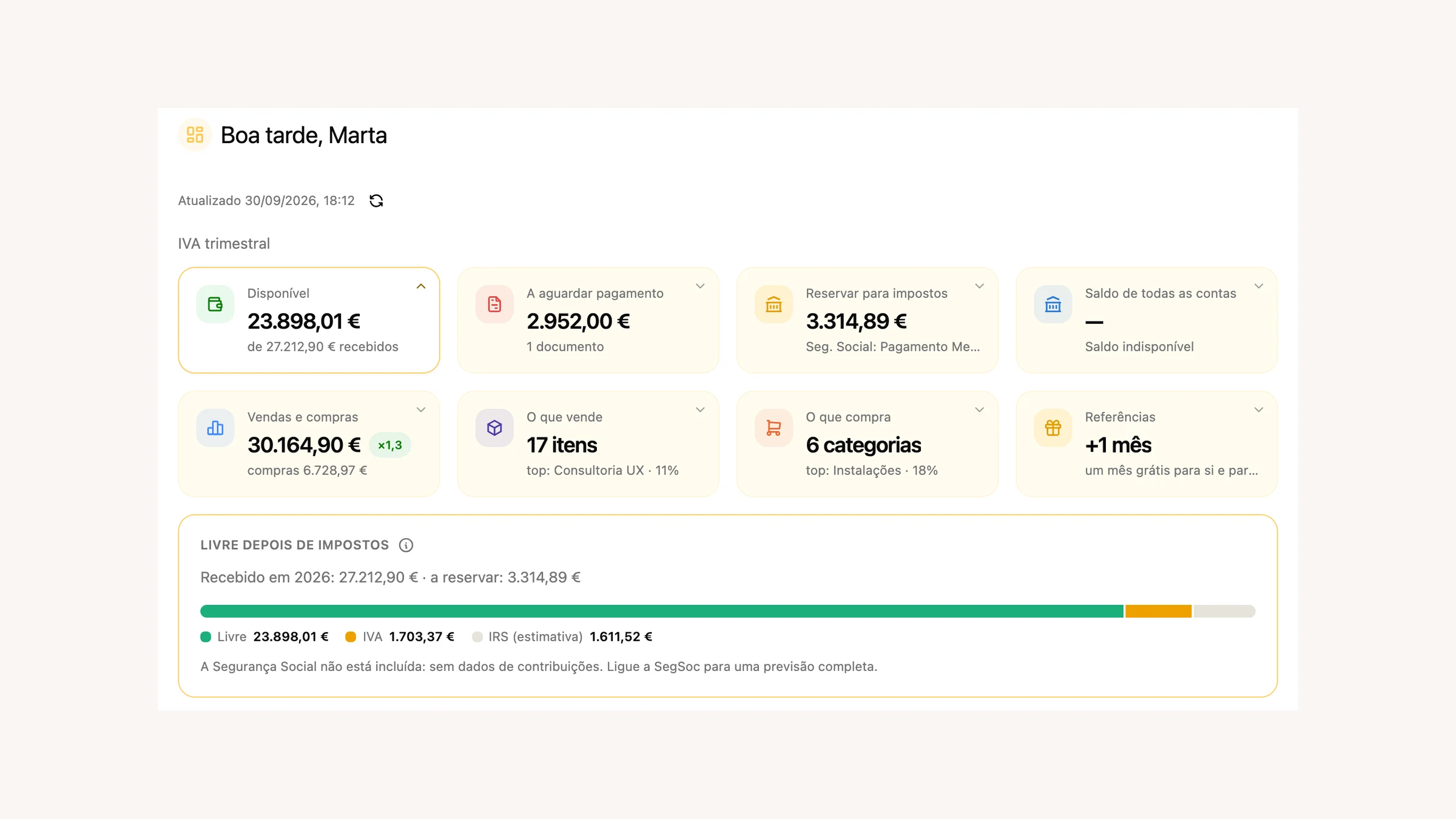The width and height of the screenshot is (1456, 819).
Task: Click the Atualizado 30/09/2026, 18:12 timestamp
Action: [x=266, y=201]
